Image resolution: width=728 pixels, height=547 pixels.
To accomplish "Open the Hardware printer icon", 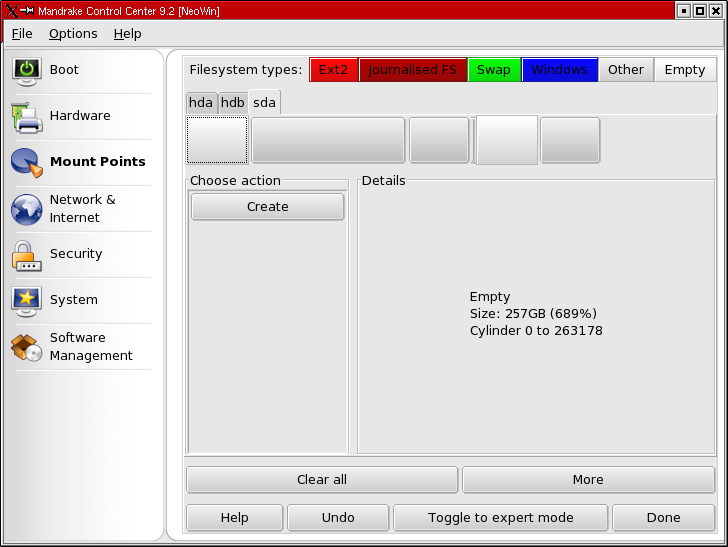I will (x=27, y=117).
